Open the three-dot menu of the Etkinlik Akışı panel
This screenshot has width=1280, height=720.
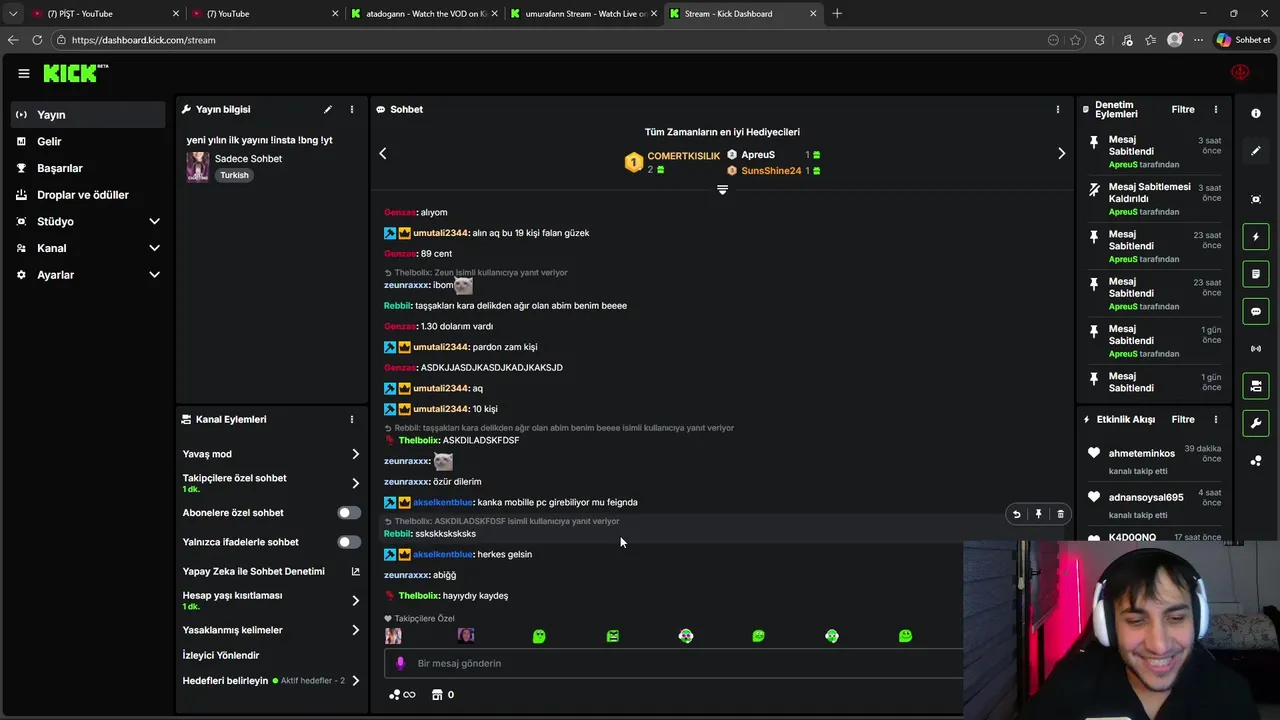click(x=1216, y=419)
